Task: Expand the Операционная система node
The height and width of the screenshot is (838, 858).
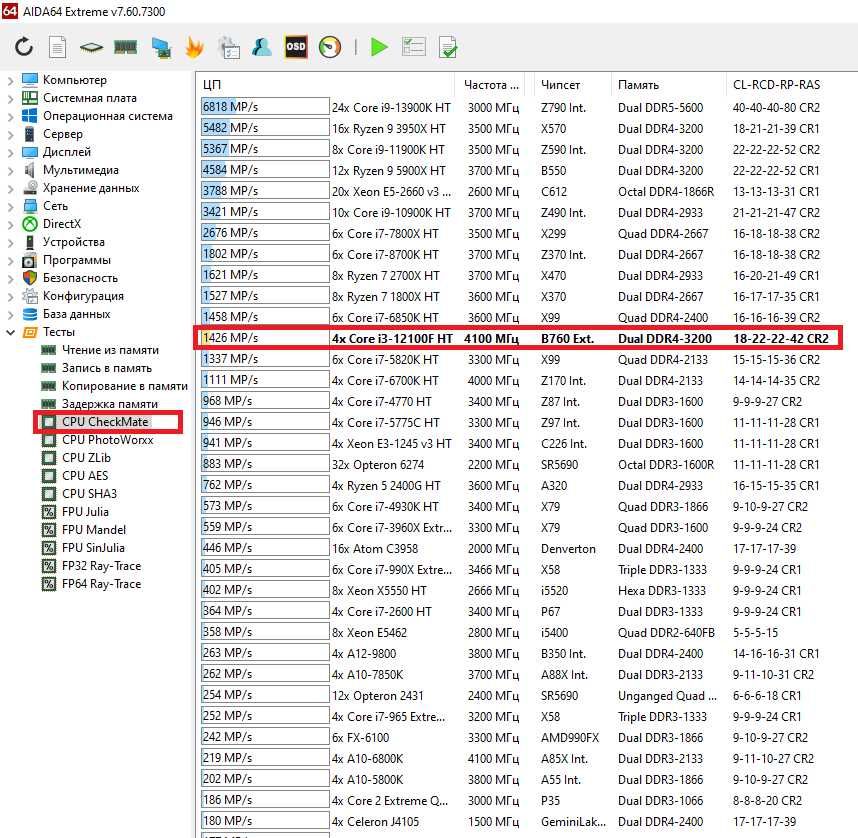Action: [x=10, y=117]
